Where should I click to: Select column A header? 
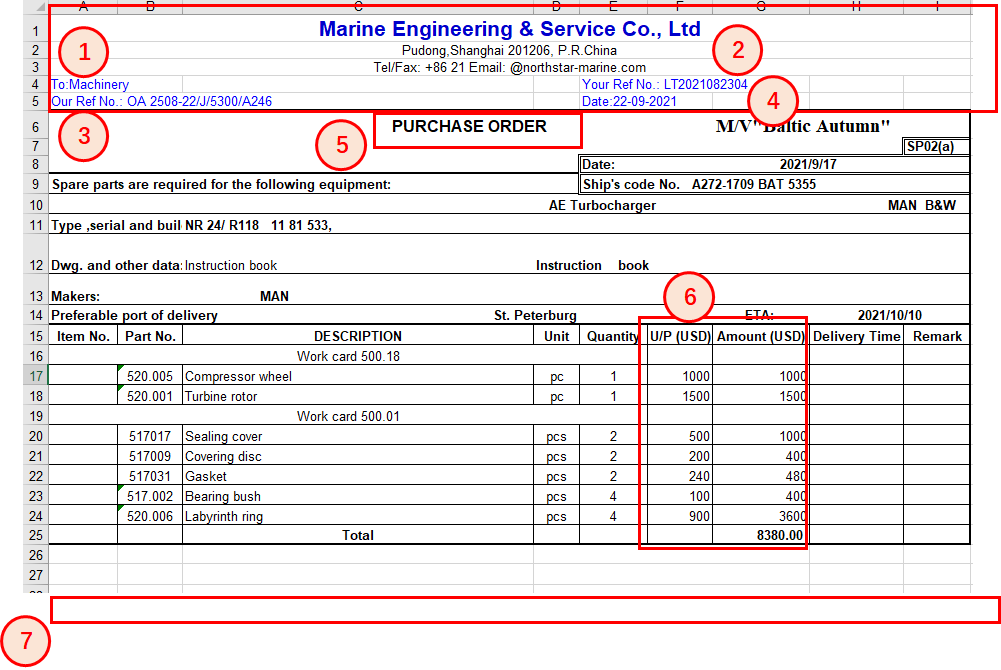83,7
